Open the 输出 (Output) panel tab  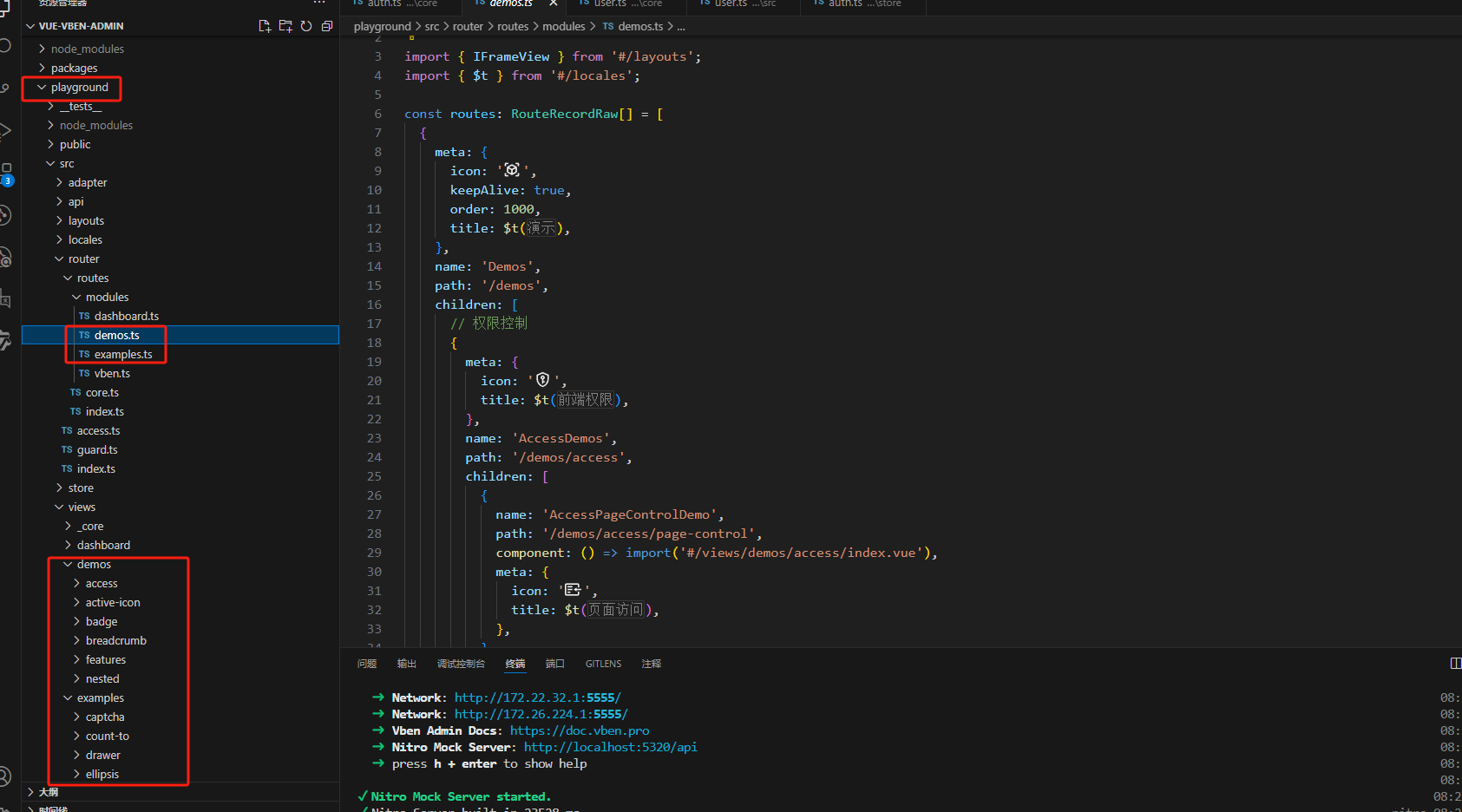[407, 664]
